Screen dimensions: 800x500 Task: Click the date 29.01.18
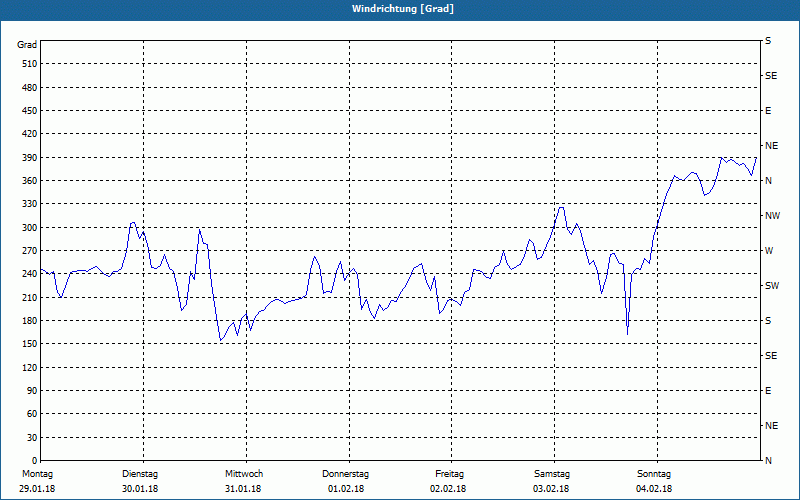click(37, 489)
